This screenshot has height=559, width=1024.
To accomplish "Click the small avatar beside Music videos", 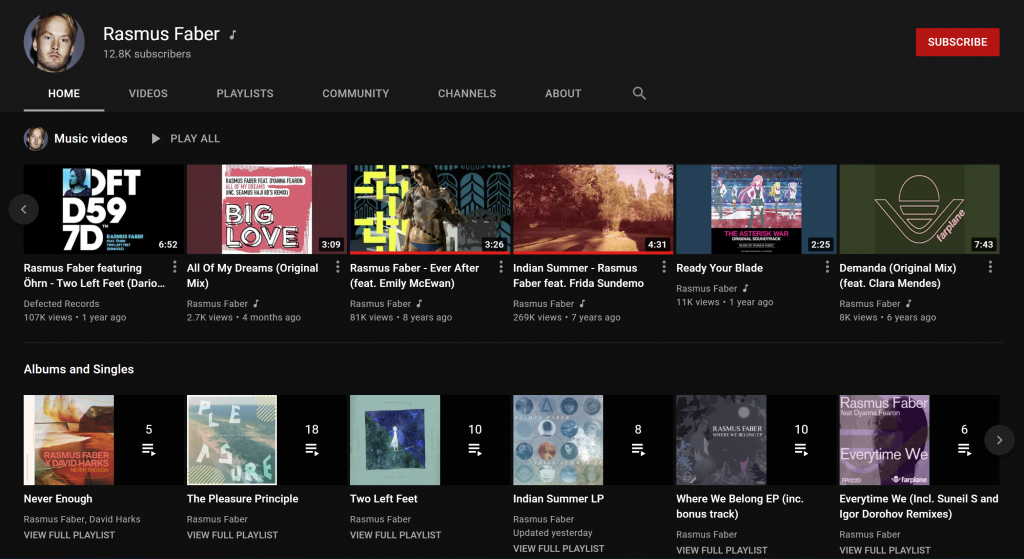I will [x=36, y=138].
